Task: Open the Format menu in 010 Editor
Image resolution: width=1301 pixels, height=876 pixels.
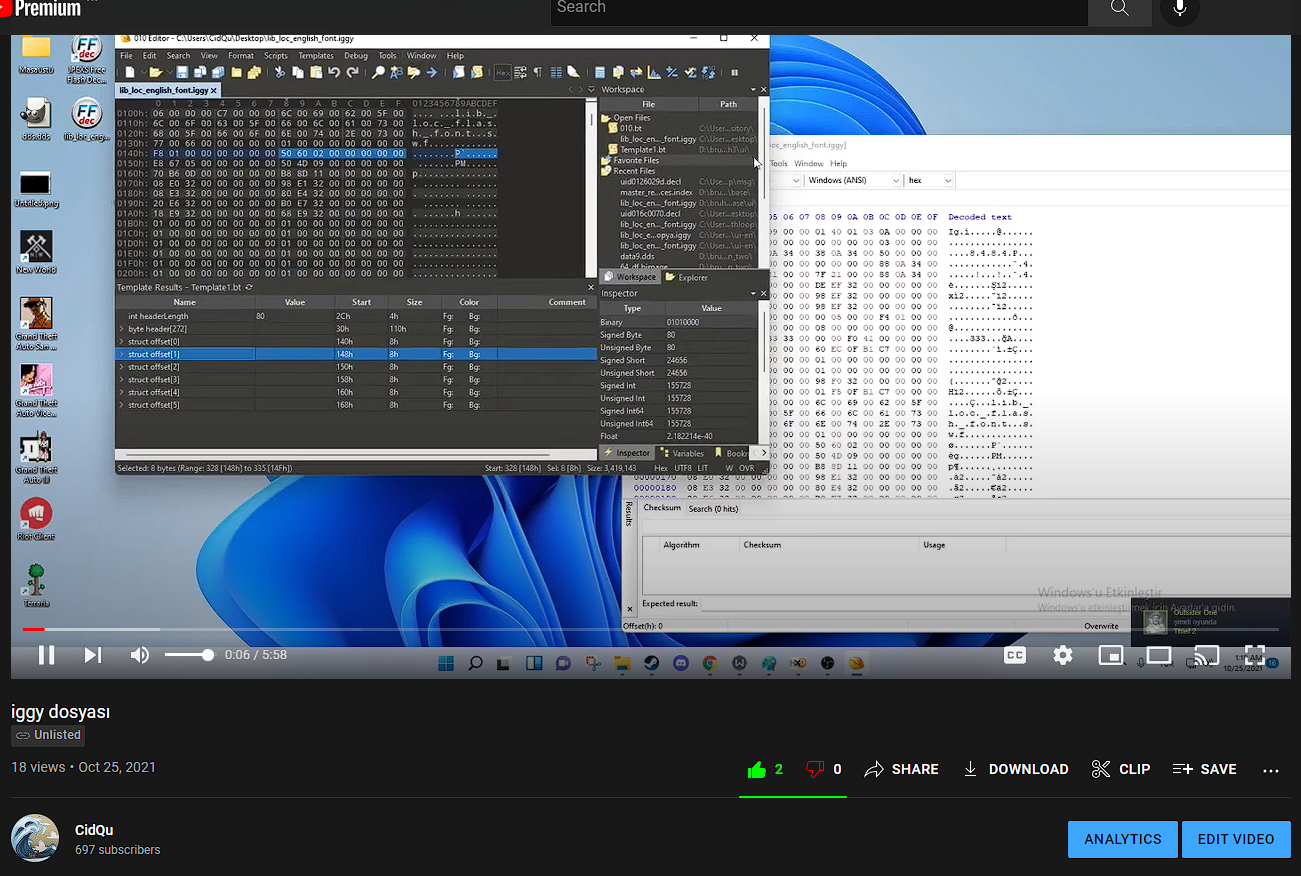Action: point(241,56)
